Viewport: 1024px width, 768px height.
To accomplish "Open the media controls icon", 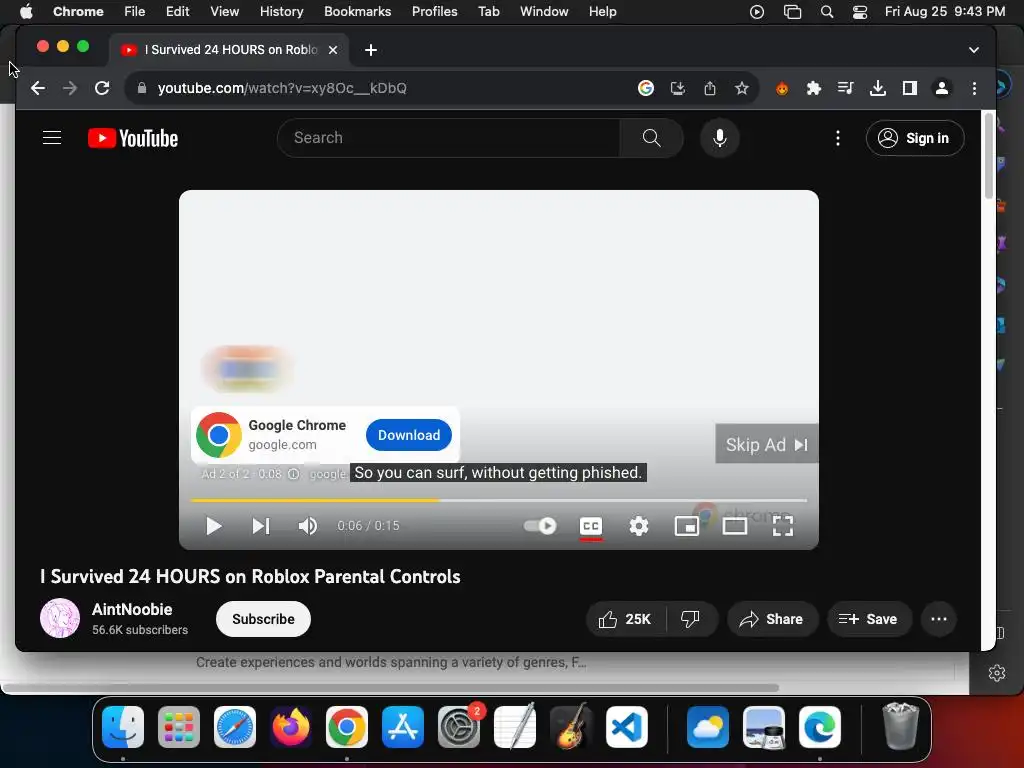I will tap(845, 88).
